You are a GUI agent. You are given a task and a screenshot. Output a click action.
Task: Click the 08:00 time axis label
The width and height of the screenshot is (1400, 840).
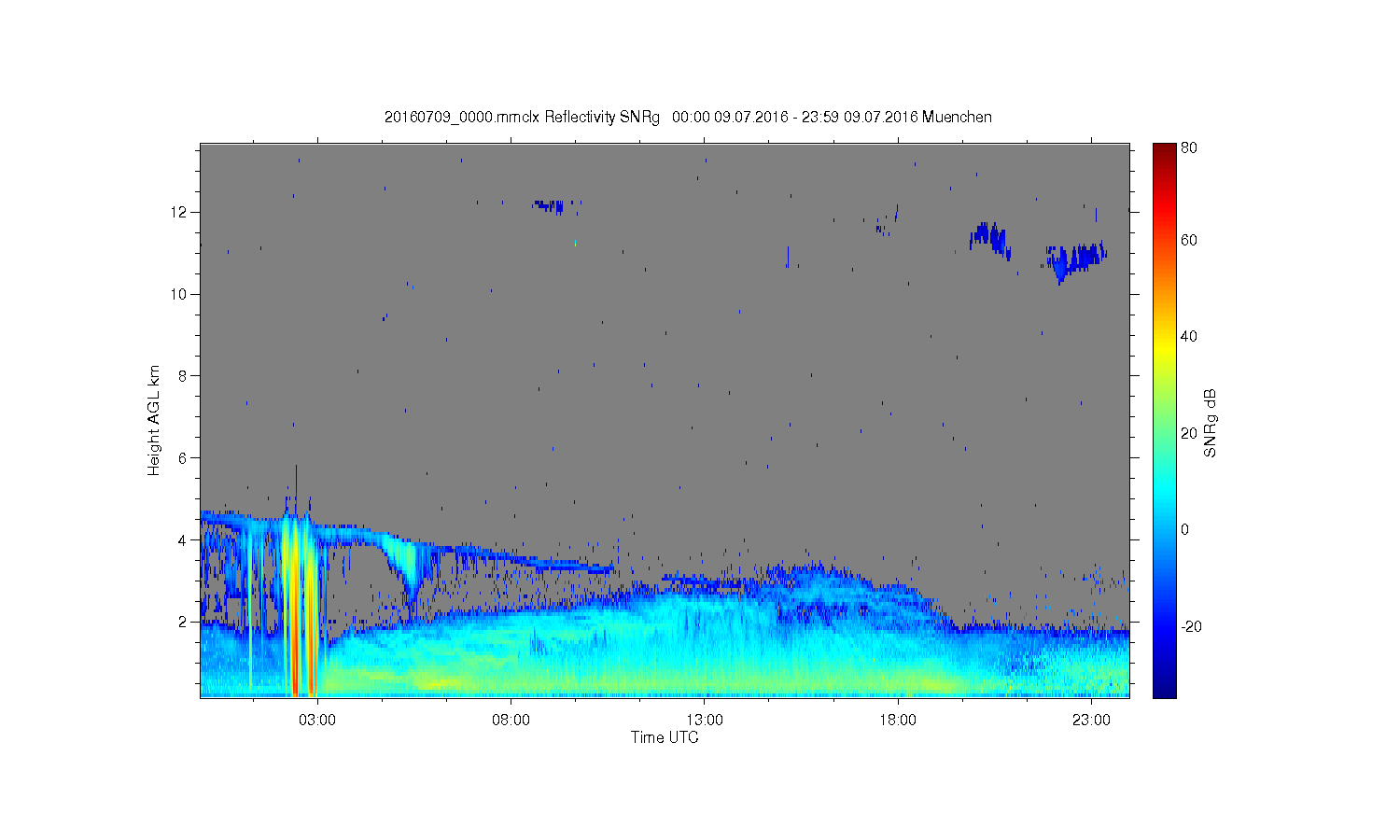[511, 721]
